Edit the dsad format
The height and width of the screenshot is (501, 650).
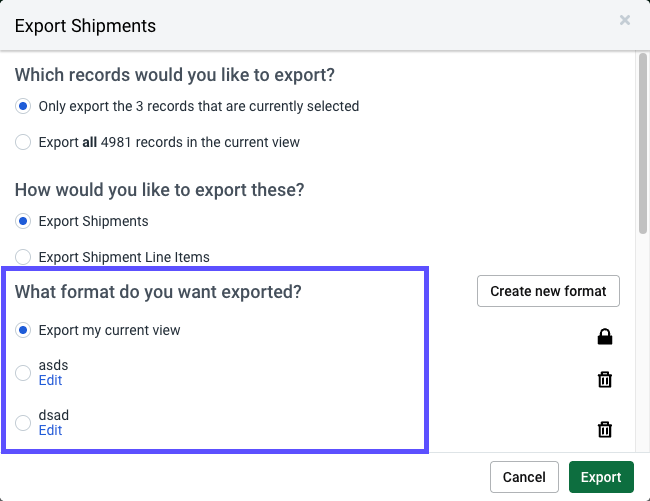50,431
